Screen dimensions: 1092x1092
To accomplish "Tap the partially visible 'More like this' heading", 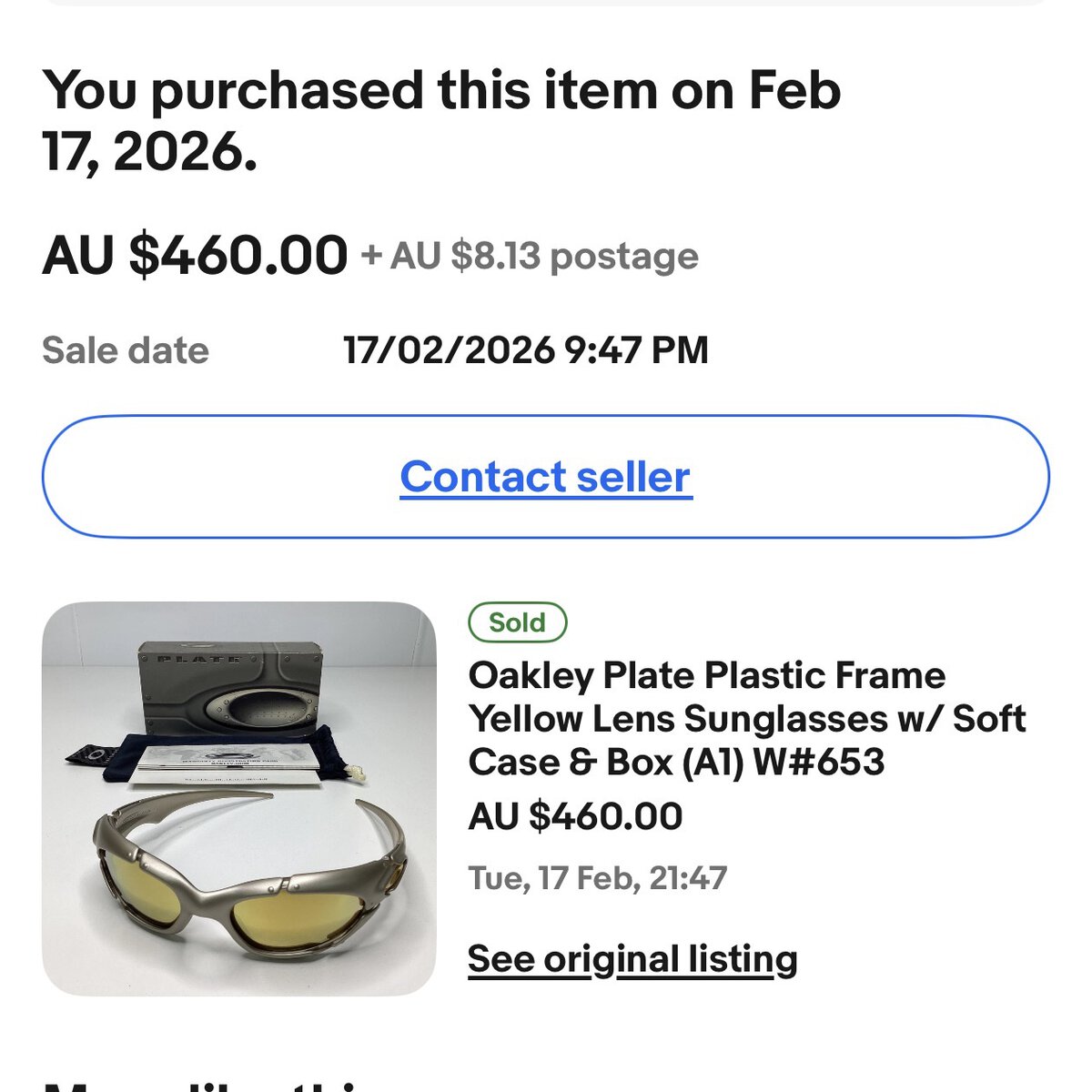I will tap(209, 1085).
